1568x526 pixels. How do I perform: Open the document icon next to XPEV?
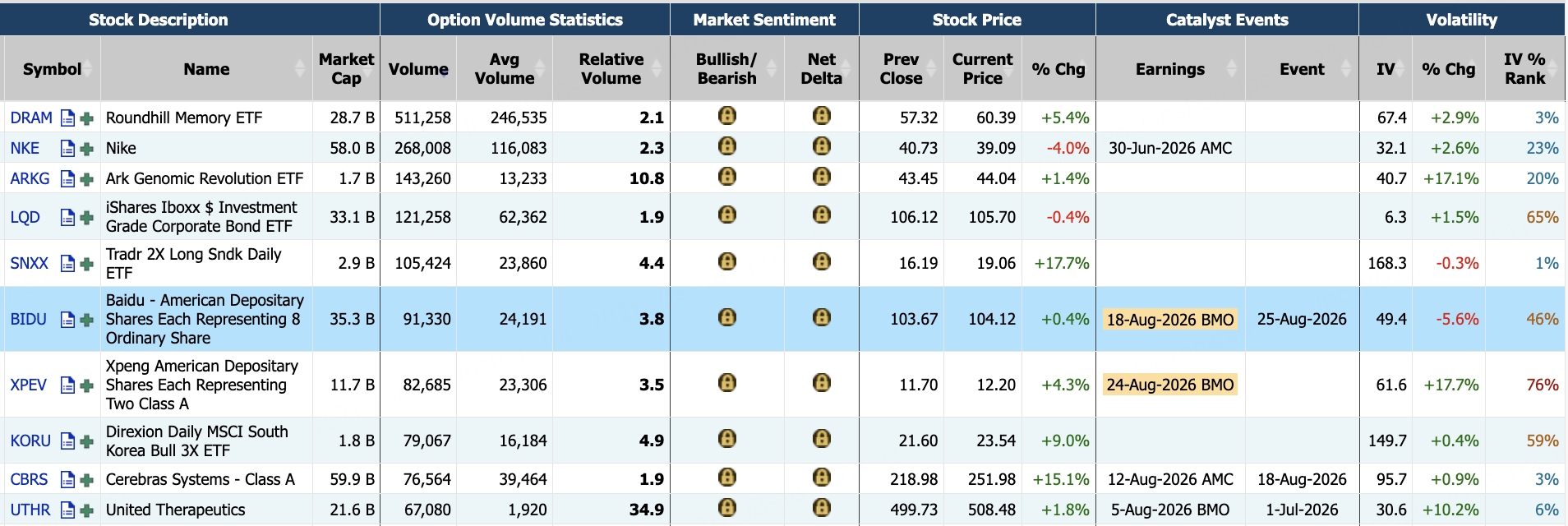click(68, 385)
